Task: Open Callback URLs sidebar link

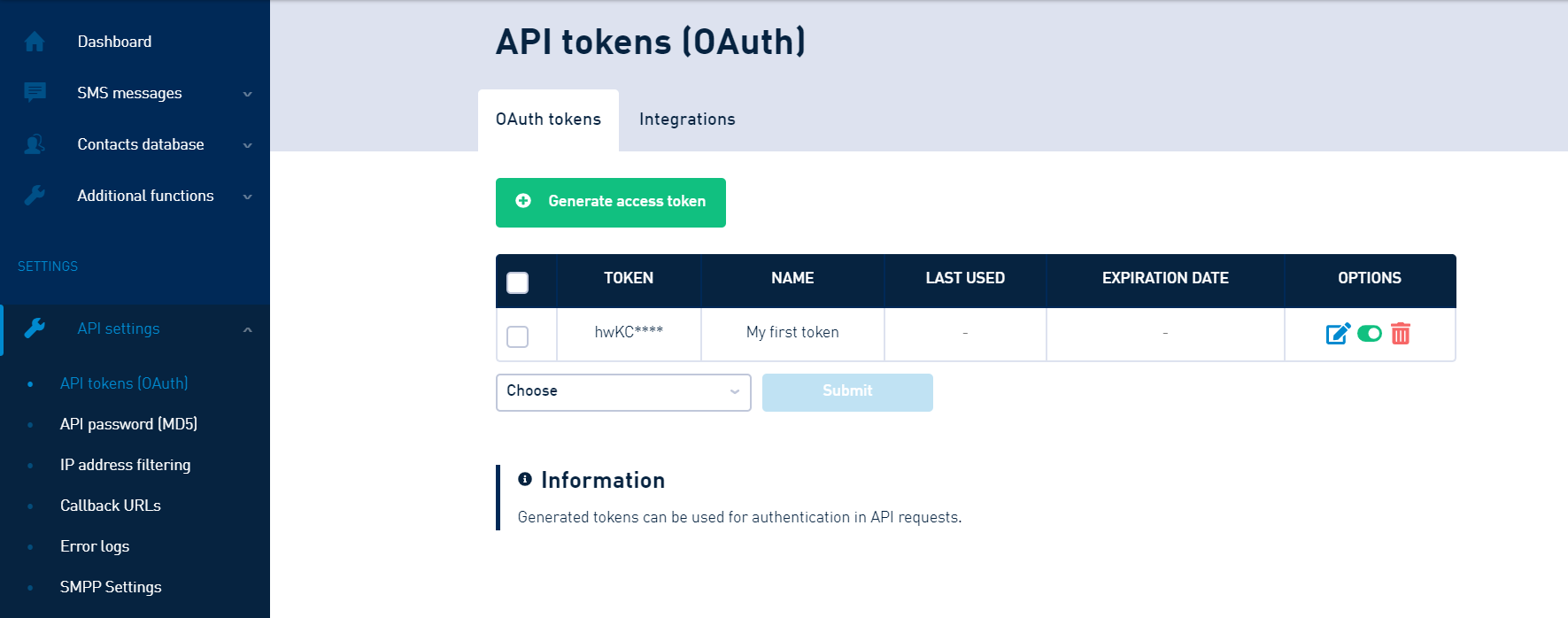Action: [111, 506]
